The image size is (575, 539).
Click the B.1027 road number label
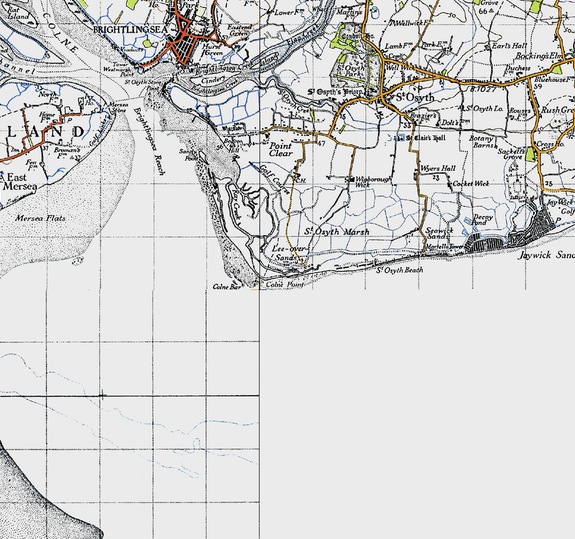483,89
